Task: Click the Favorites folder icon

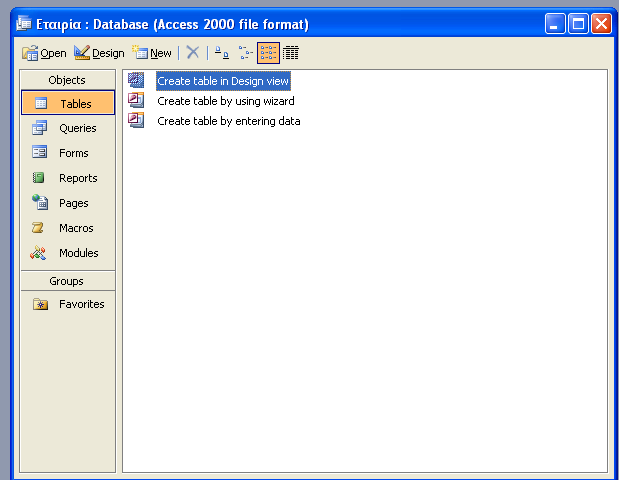Action: coord(40,304)
